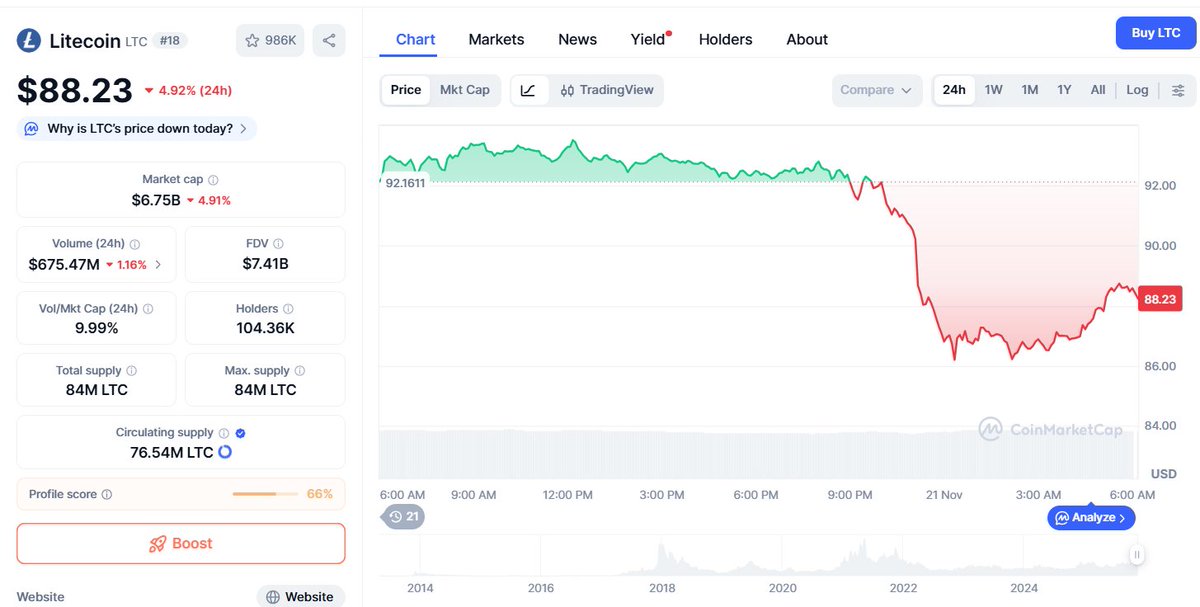Screen dimensions: 1200x607
Task: Switch price chart to Mkt Cap
Action: 465,89
